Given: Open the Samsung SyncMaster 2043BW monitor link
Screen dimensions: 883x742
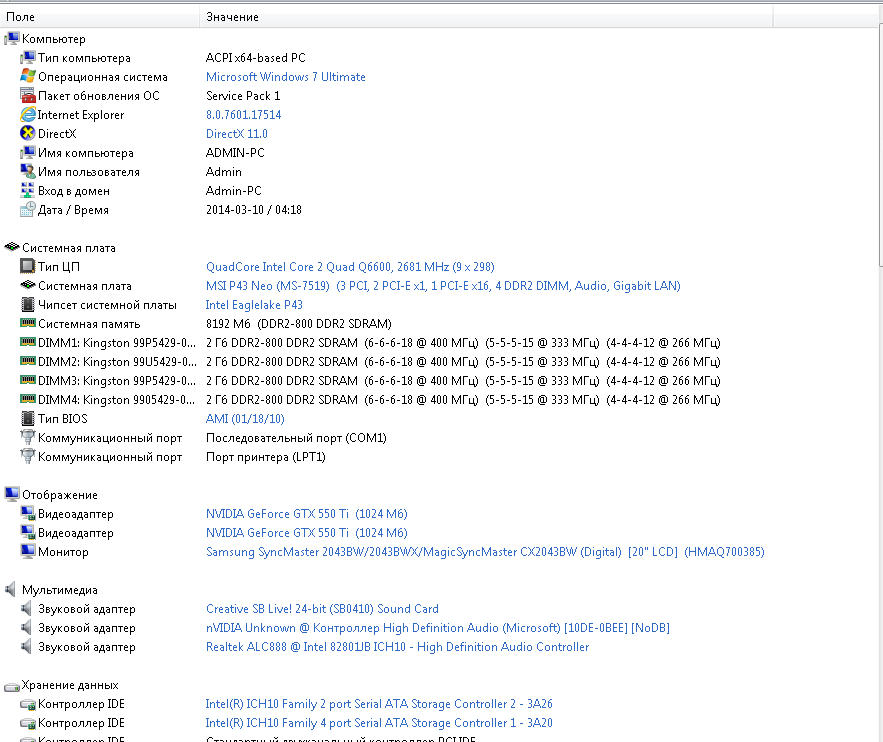Looking at the screenshot, I should (485, 552).
